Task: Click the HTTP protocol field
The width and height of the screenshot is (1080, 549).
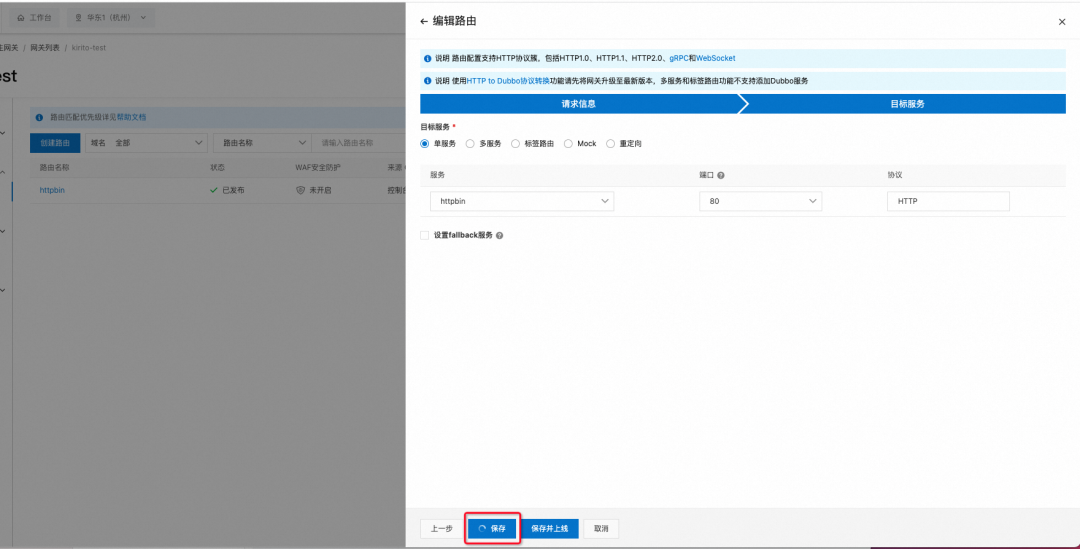Action: (x=948, y=201)
